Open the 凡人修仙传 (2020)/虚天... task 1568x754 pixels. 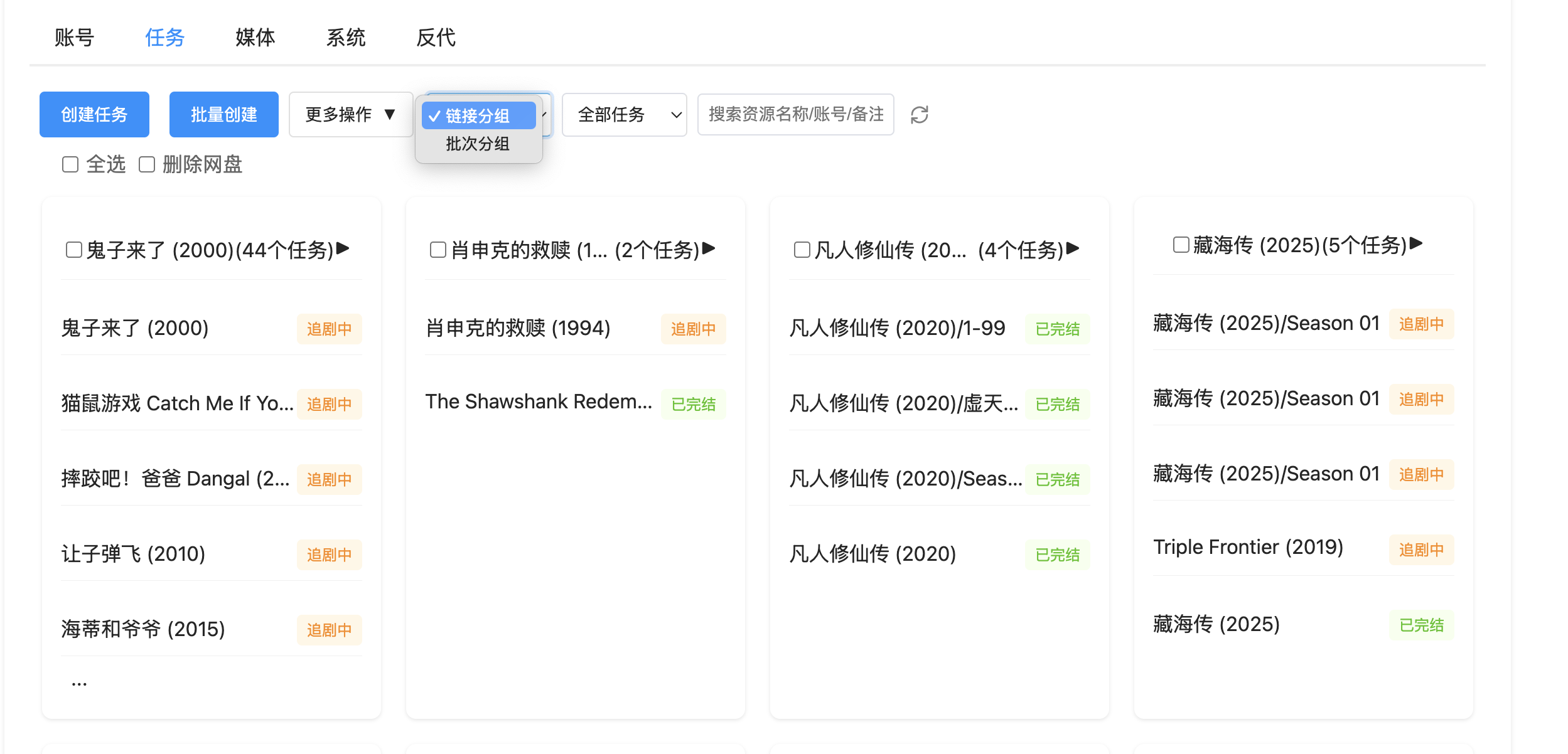(903, 403)
